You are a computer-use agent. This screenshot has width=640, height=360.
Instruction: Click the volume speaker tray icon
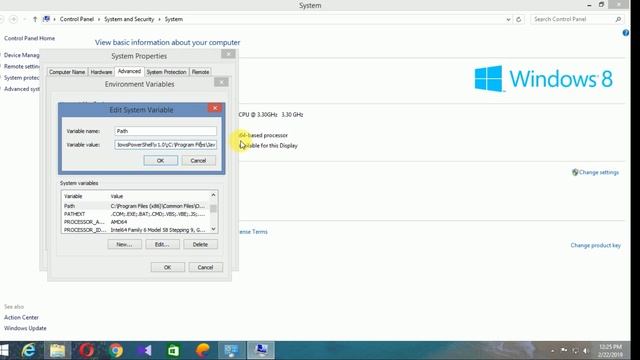coord(586,351)
